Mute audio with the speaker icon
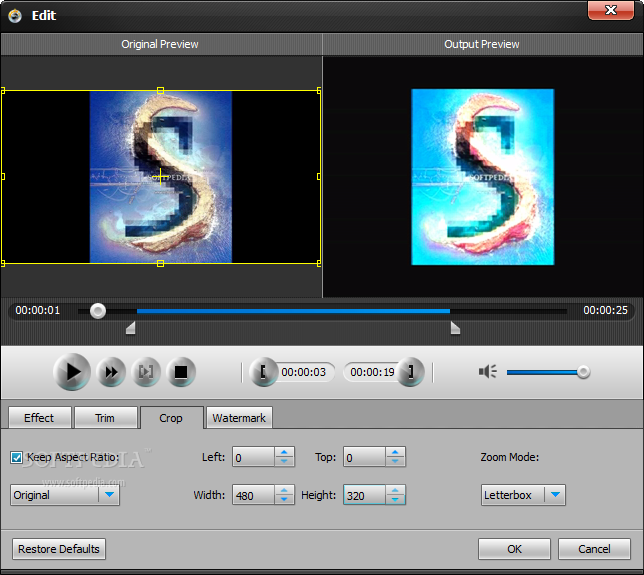 (488, 372)
